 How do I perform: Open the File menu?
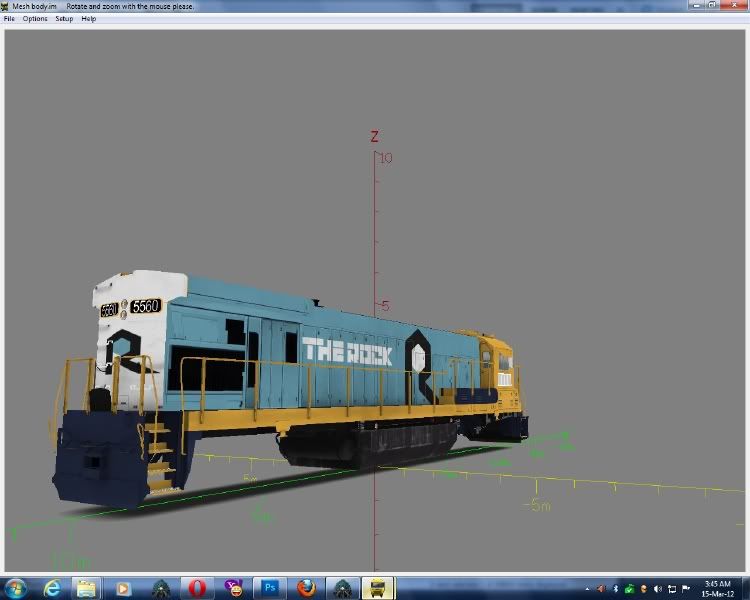pyautogui.click(x=9, y=19)
